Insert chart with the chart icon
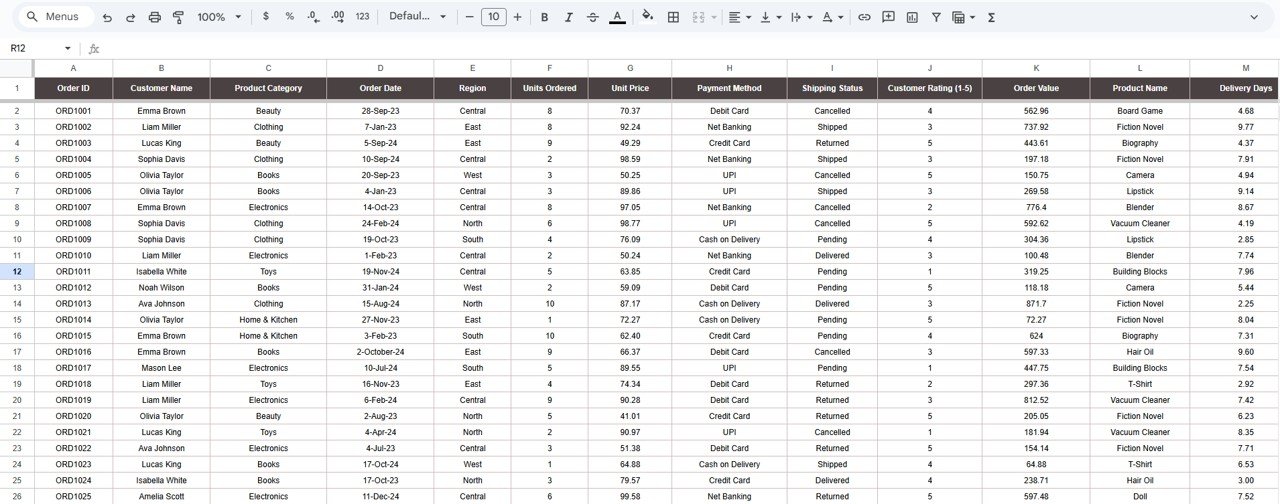Image resolution: width=1280 pixels, height=504 pixels. [912, 17]
